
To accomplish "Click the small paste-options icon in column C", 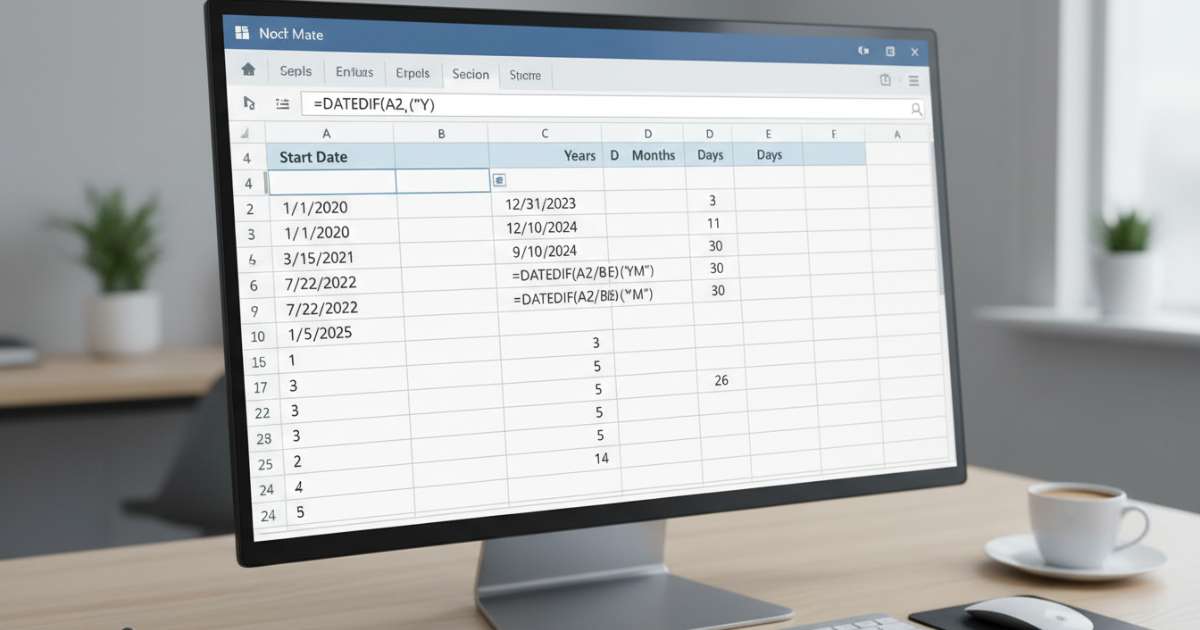I will [499, 179].
